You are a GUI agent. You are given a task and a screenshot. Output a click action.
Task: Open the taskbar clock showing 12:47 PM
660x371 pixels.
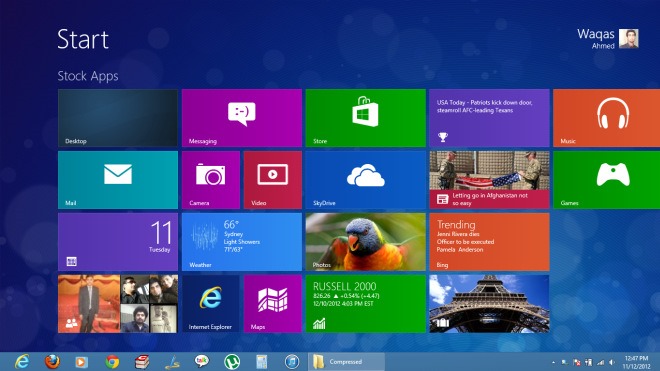[x=636, y=362]
